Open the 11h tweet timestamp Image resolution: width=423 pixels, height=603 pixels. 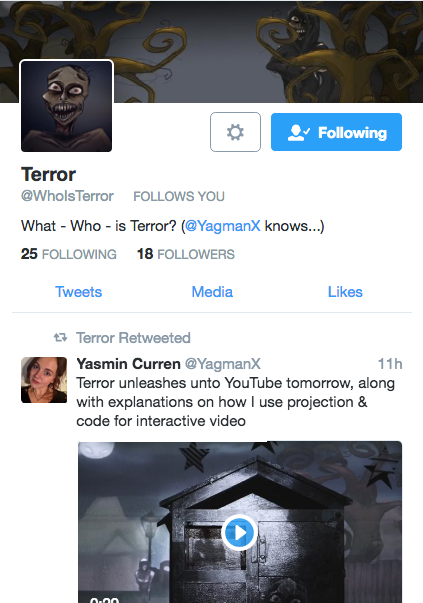pyautogui.click(x=390, y=364)
